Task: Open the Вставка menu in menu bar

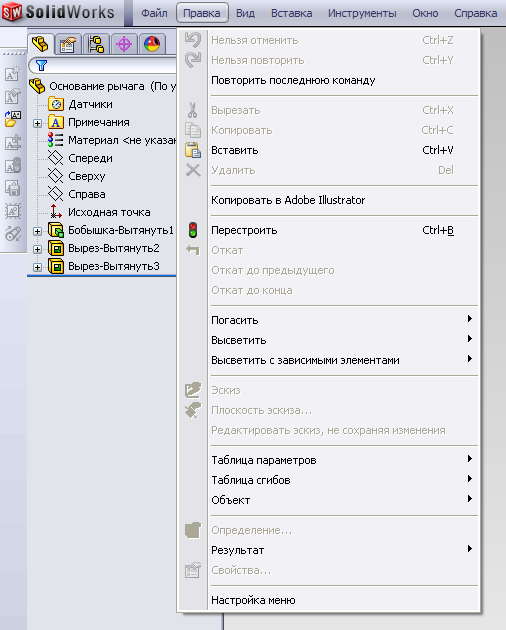Action: click(291, 13)
